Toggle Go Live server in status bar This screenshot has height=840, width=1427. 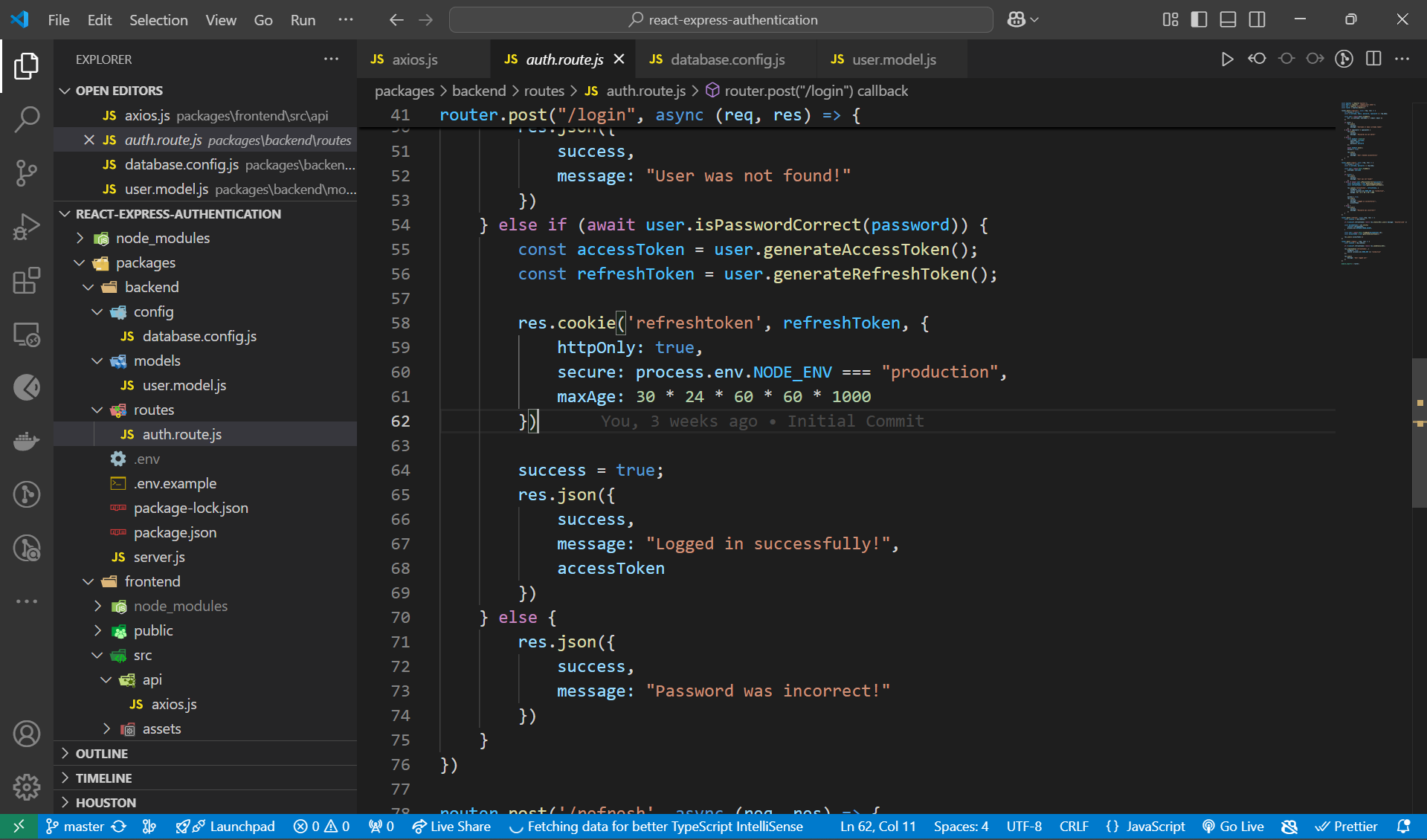tap(1234, 827)
